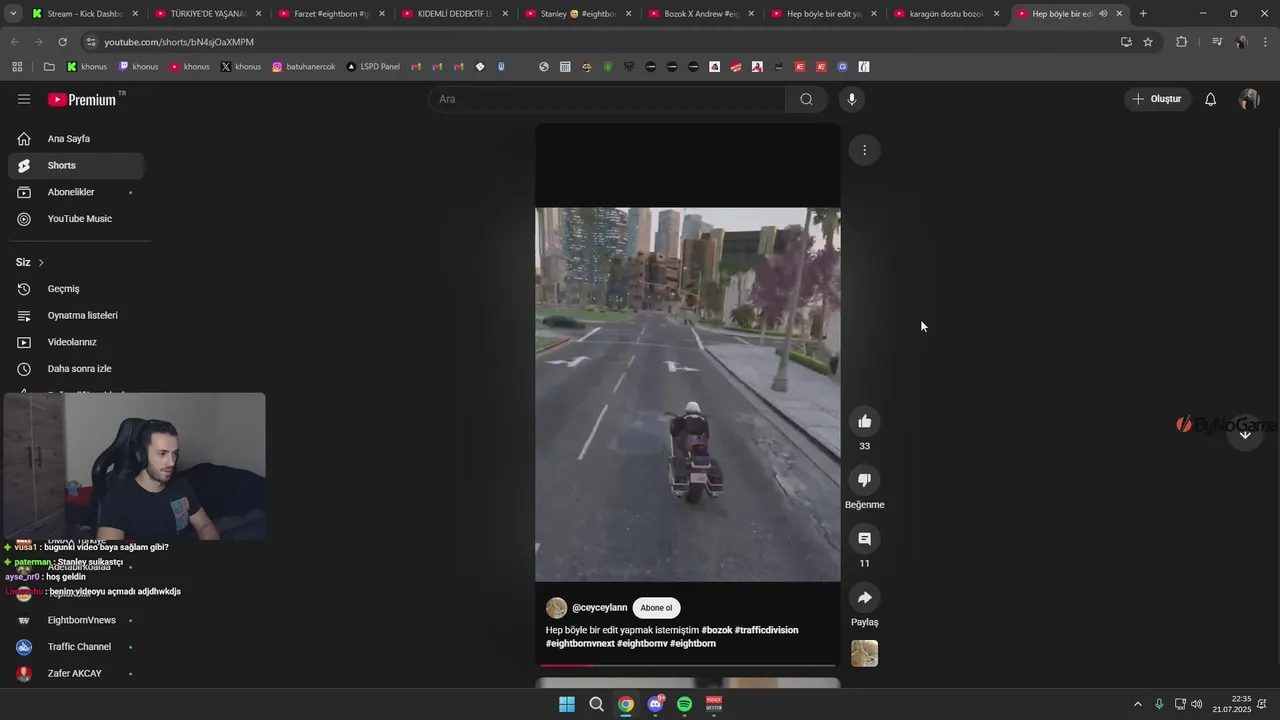Open the LSPD Panel bookmark
Screen dimensions: 1280x720
tap(373, 67)
